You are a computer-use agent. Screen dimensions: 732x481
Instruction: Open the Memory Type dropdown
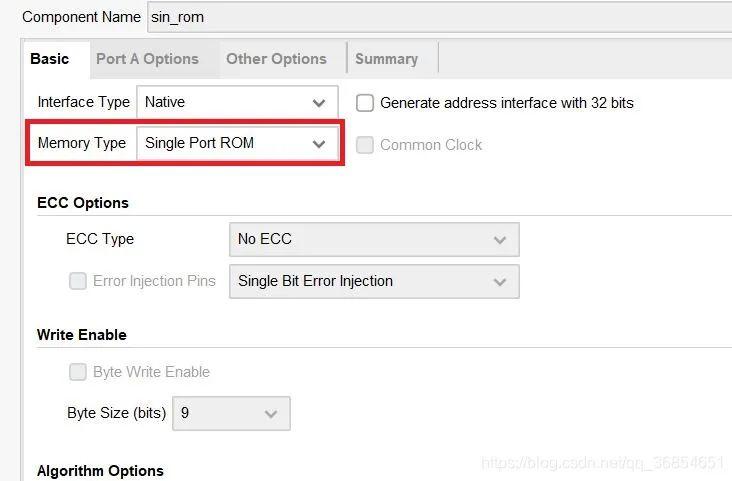coord(235,143)
